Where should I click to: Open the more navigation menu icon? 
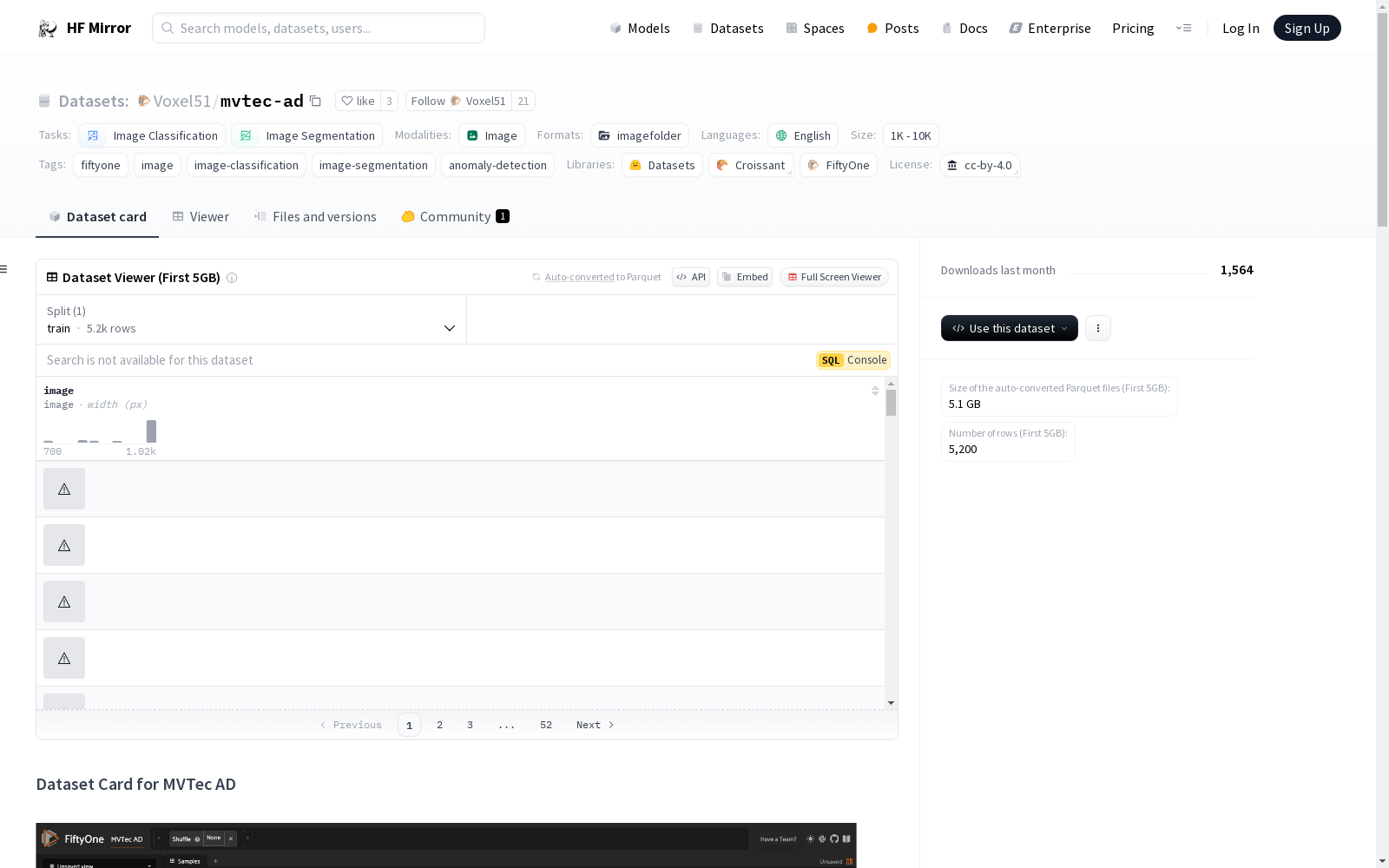[x=1183, y=29]
